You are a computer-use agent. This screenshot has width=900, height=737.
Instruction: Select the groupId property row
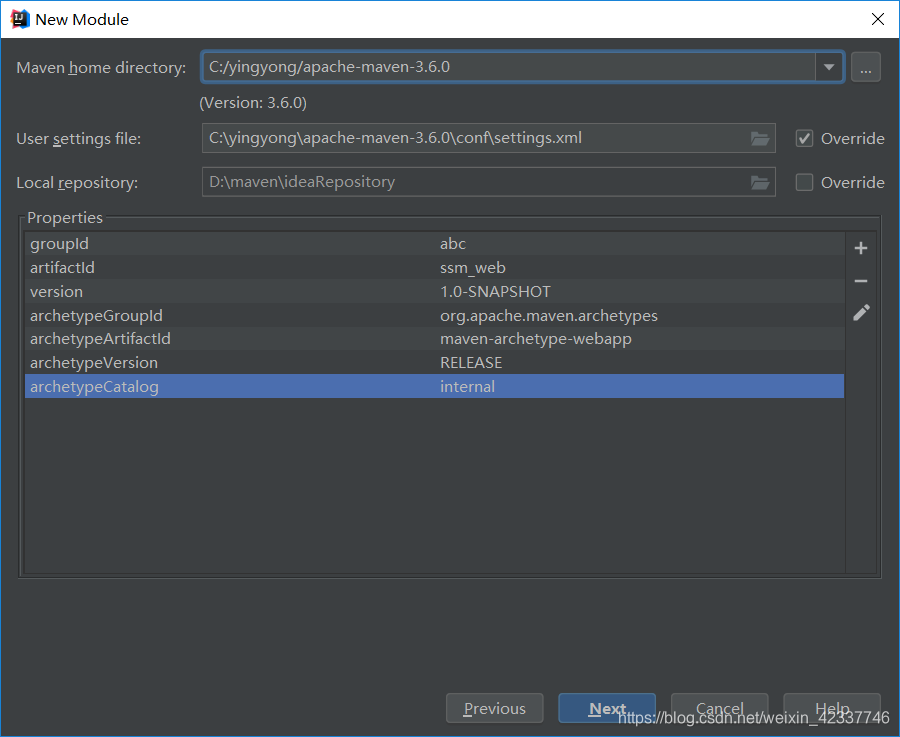tap(435, 243)
